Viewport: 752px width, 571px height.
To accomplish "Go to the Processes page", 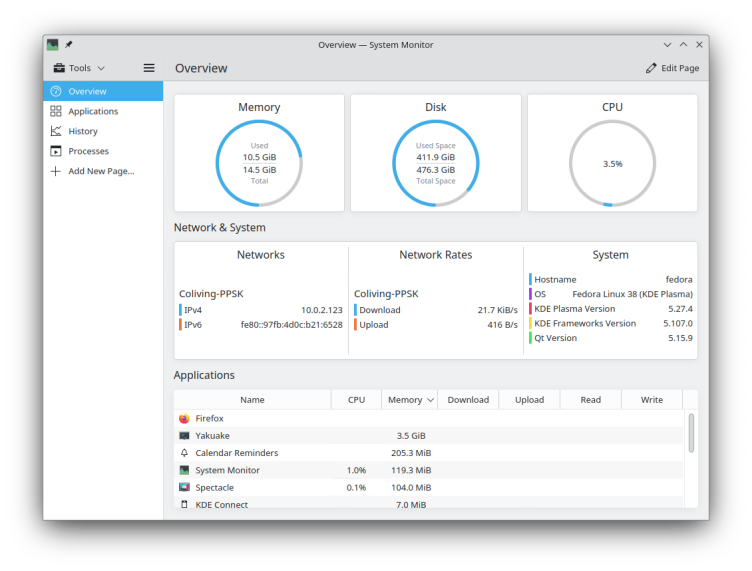I will click(88, 151).
